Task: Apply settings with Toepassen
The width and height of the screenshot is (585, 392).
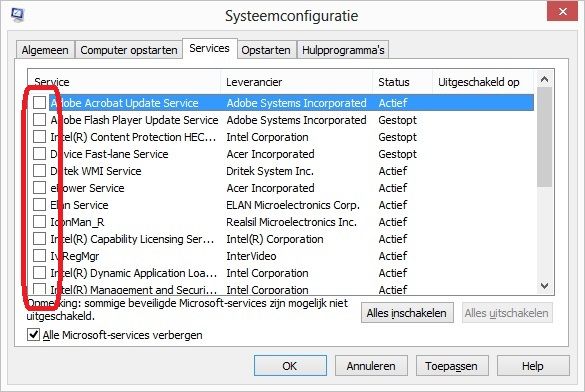Action: 452,366
